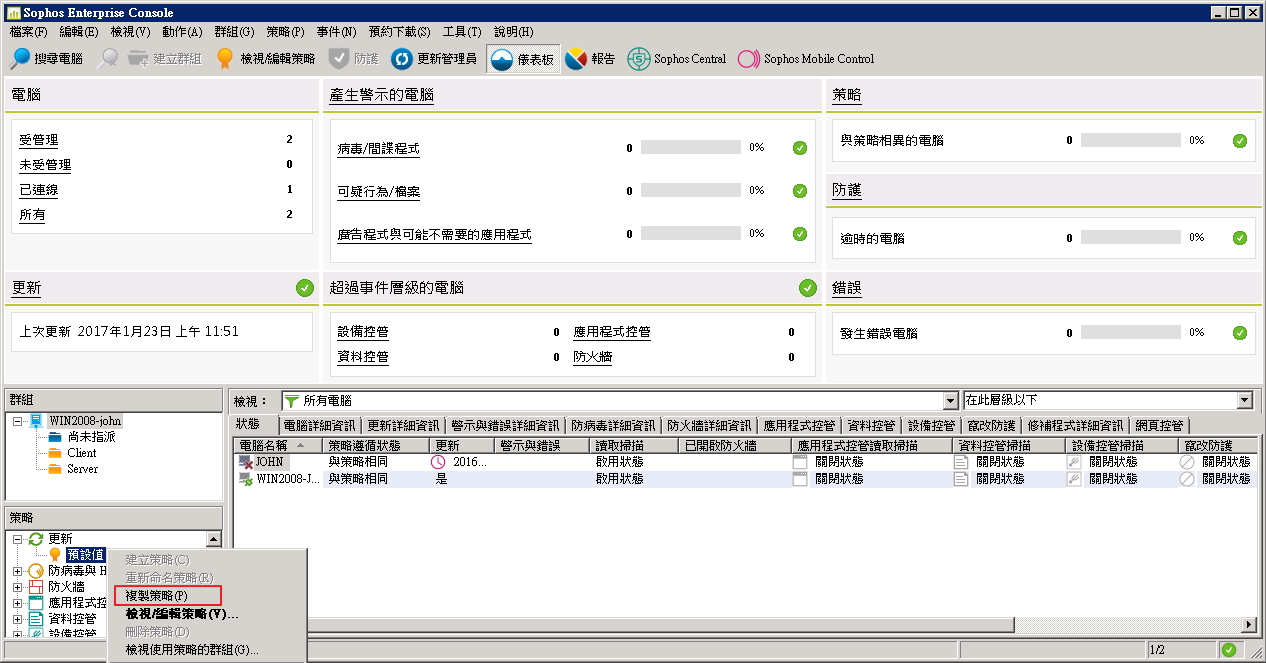1266x663 pixels.
Task: Open the 所有電腦 view filter dropdown
Action: pos(951,401)
